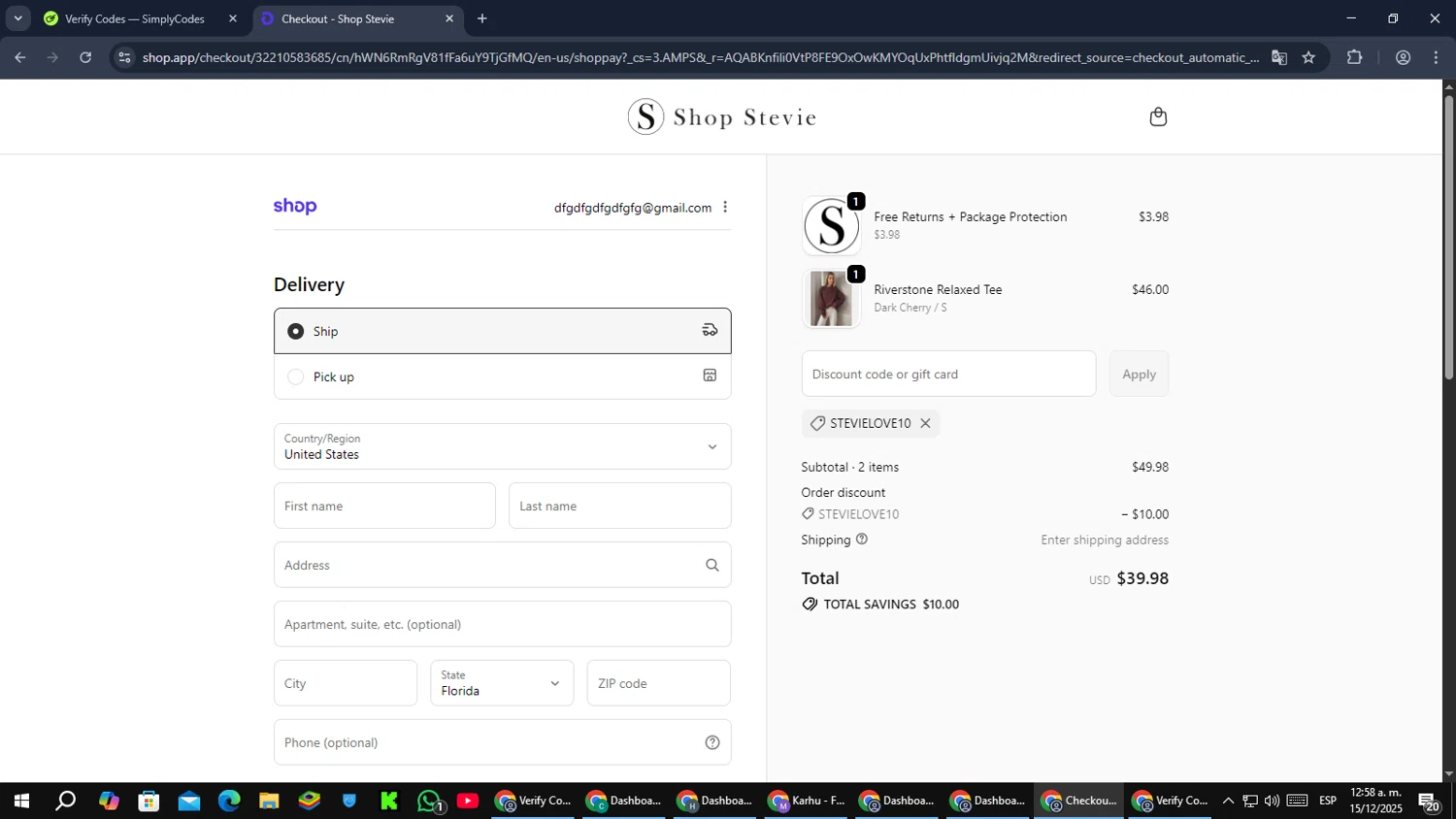The width and height of the screenshot is (1456, 819).
Task: Click the Riverstone Relaxed Tee item name
Action: tap(938, 289)
